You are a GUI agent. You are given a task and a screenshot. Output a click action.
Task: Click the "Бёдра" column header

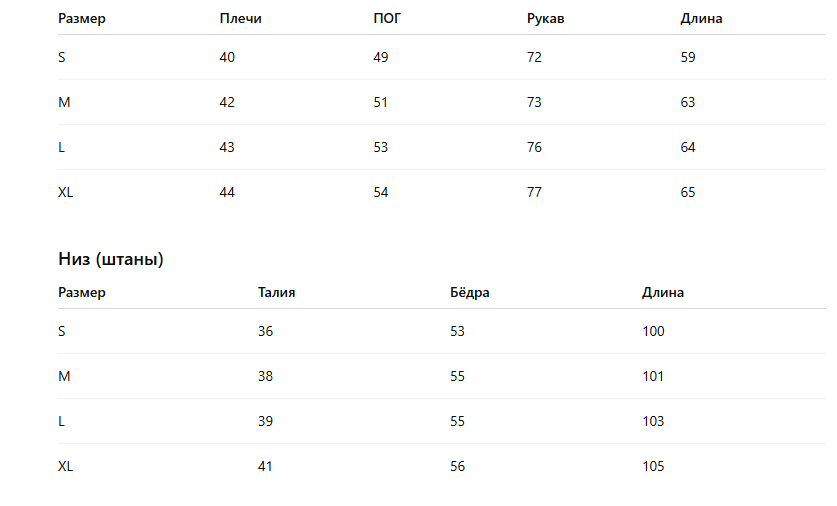(470, 292)
